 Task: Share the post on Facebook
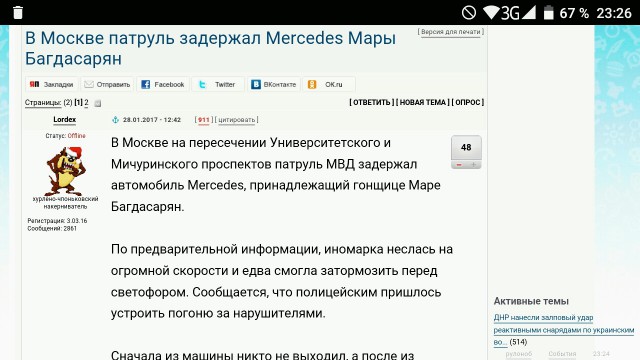(163, 84)
